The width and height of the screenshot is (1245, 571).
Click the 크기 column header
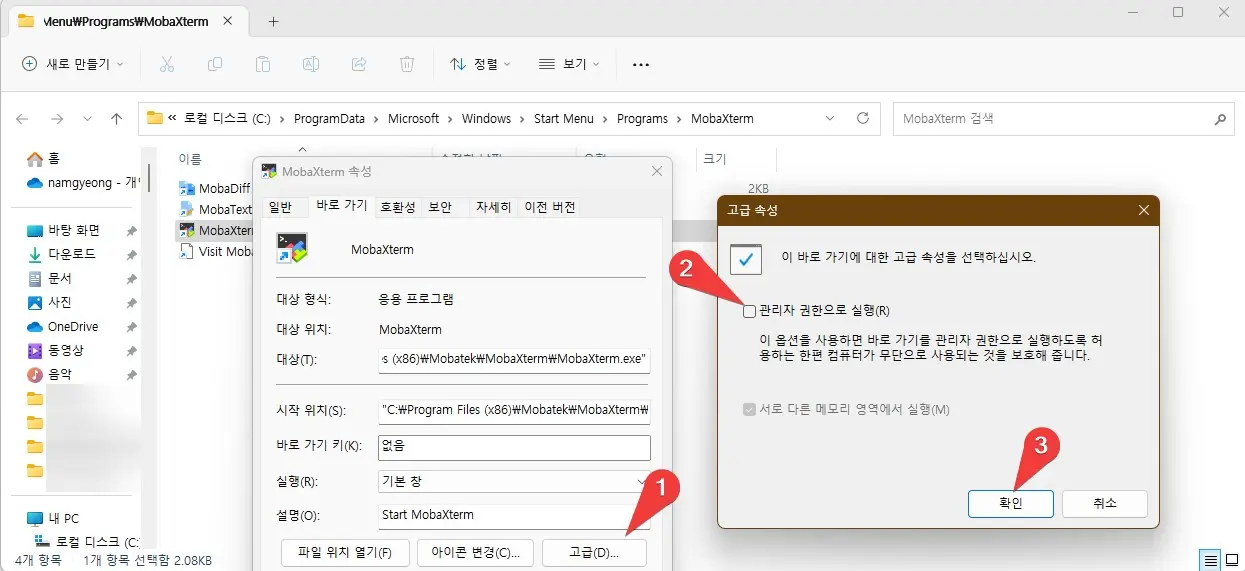(715, 158)
